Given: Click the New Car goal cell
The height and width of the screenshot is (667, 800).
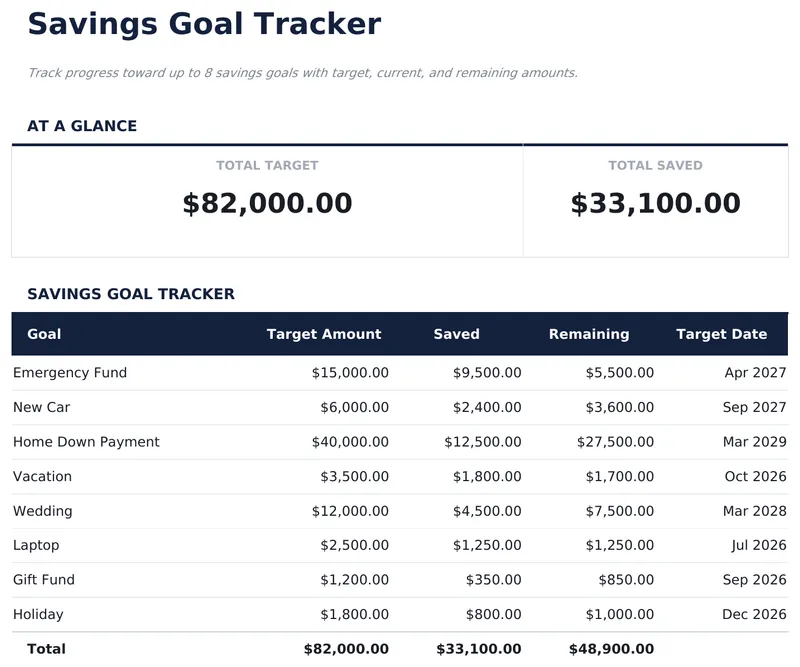Looking at the screenshot, I should click(42, 407).
